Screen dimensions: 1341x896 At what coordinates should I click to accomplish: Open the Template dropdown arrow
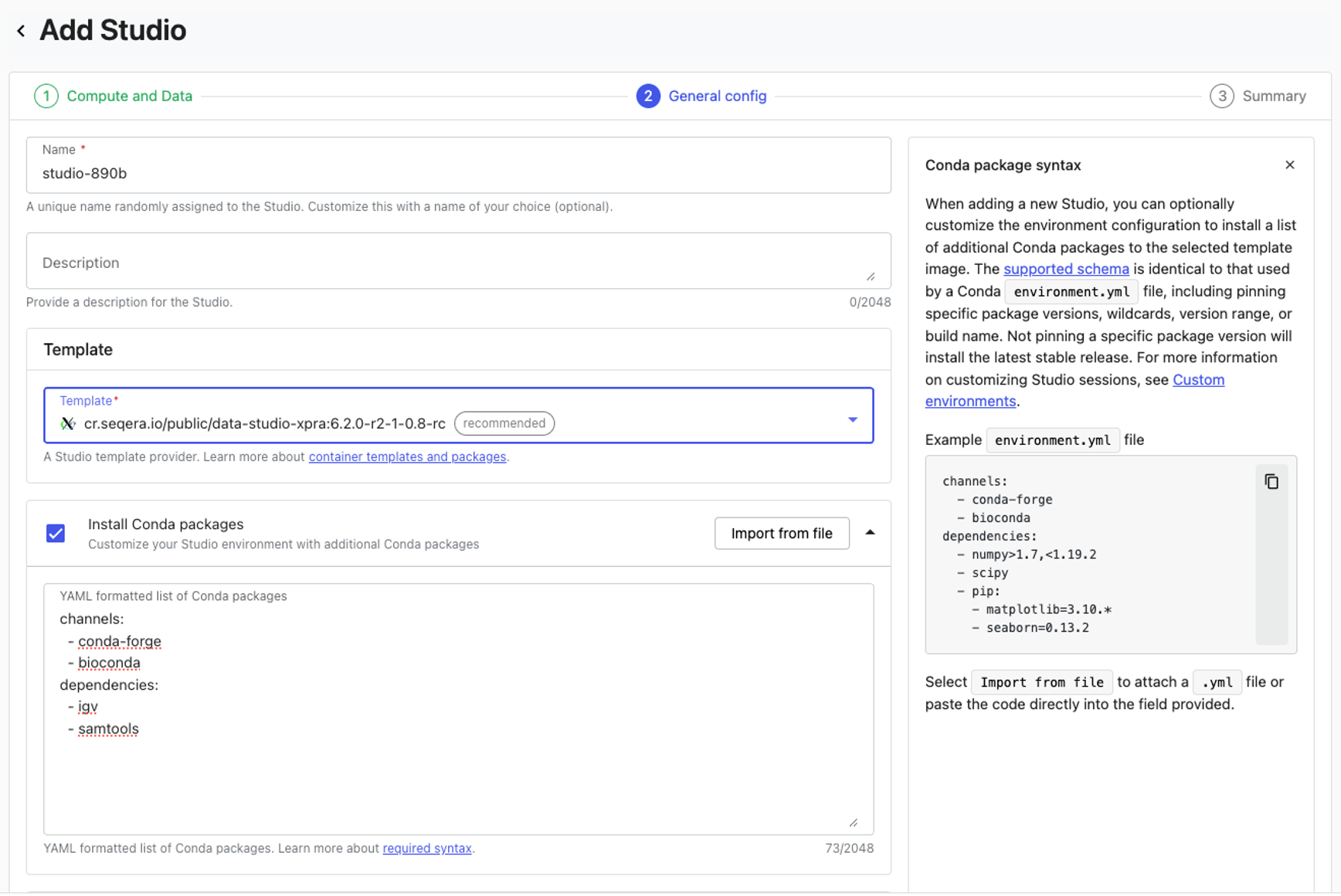coord(852,420)
